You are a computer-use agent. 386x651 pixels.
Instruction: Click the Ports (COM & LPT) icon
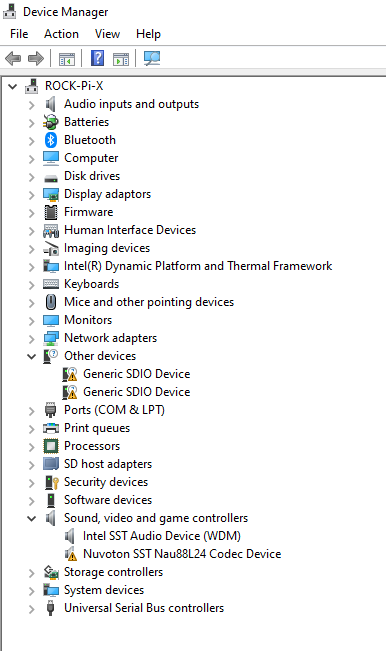tap(51, 410)
